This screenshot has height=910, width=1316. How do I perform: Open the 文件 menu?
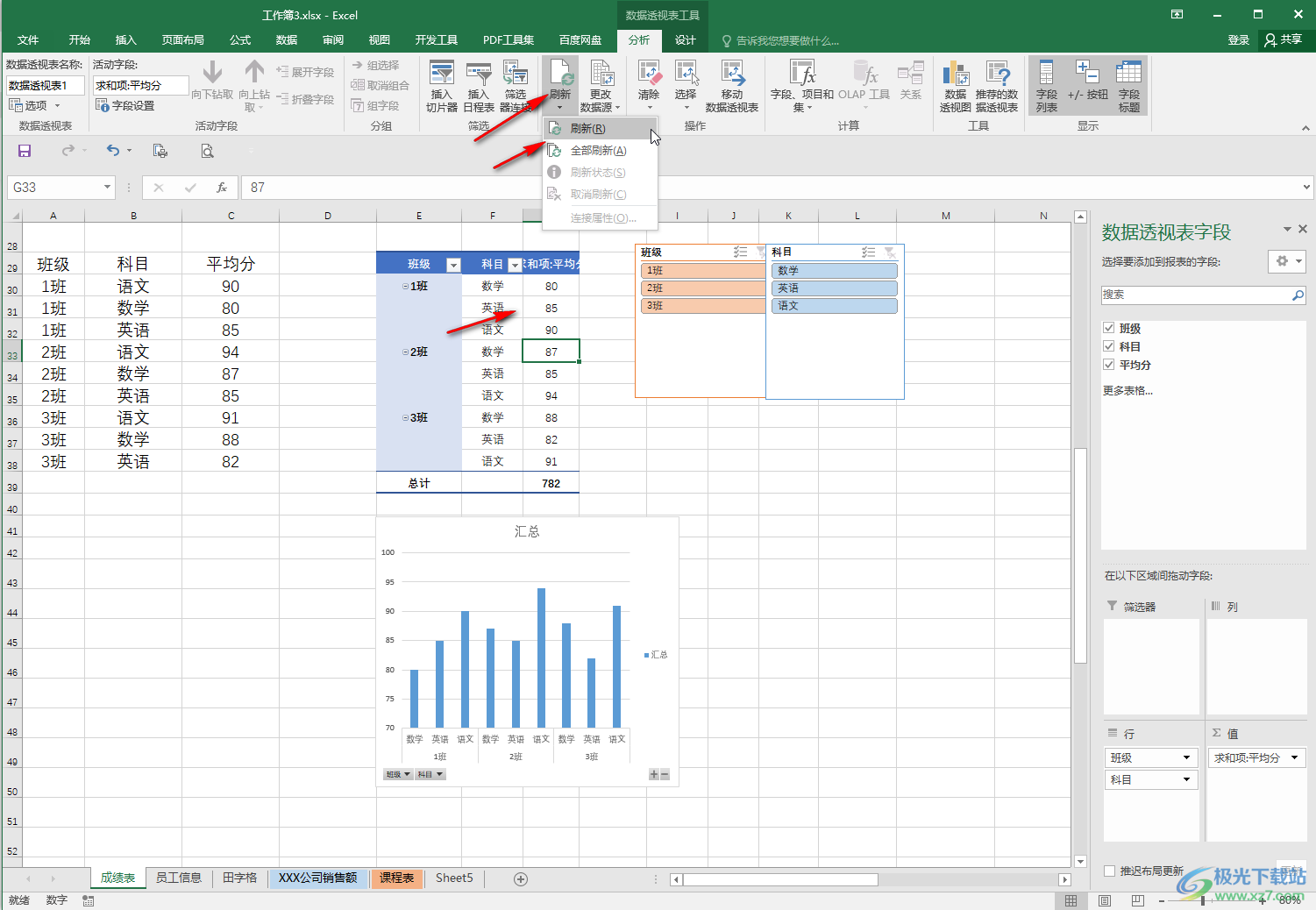[28, 40]
